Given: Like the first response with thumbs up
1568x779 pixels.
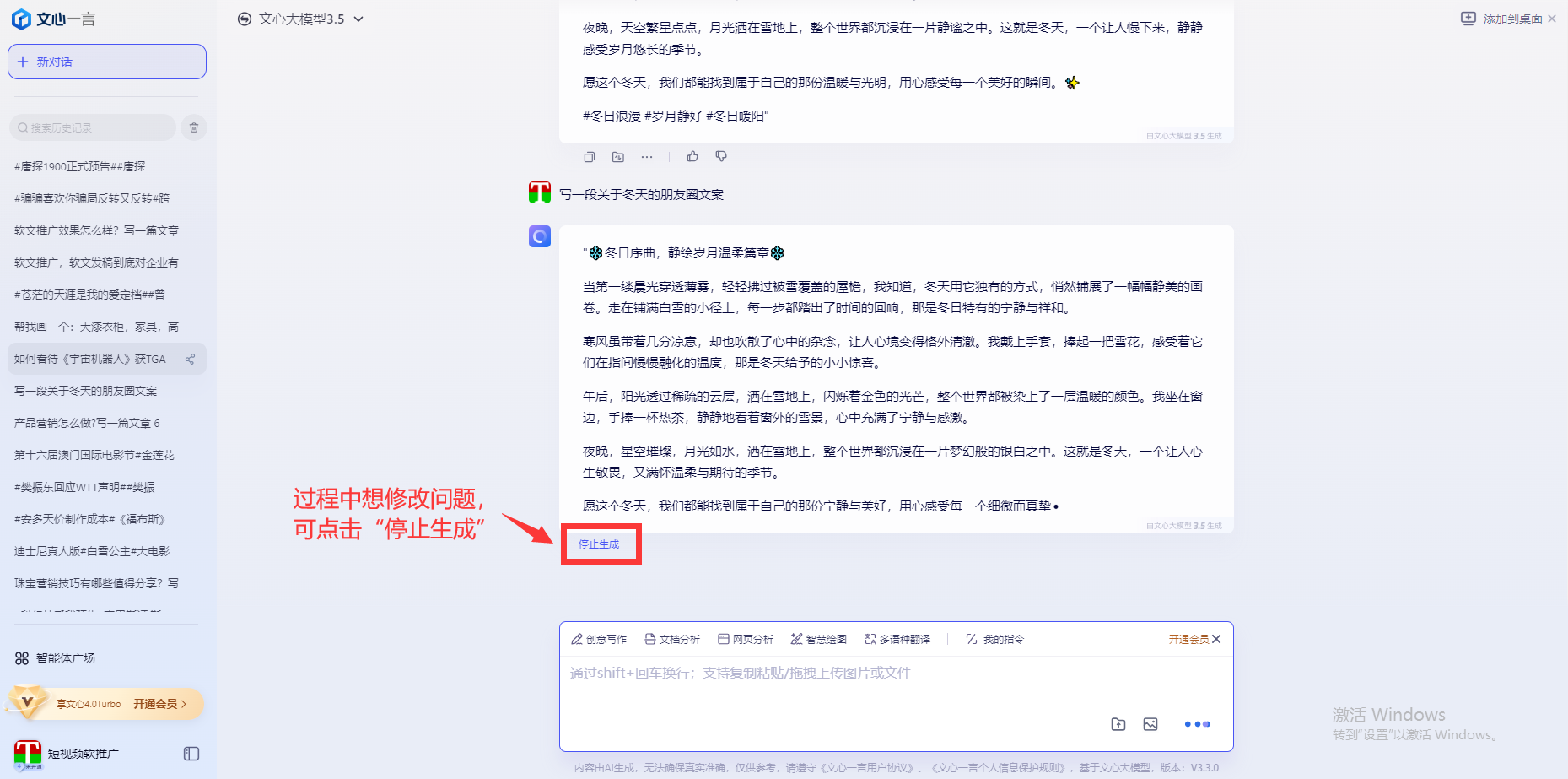Looking at the screenshot, I should [692, 156].
